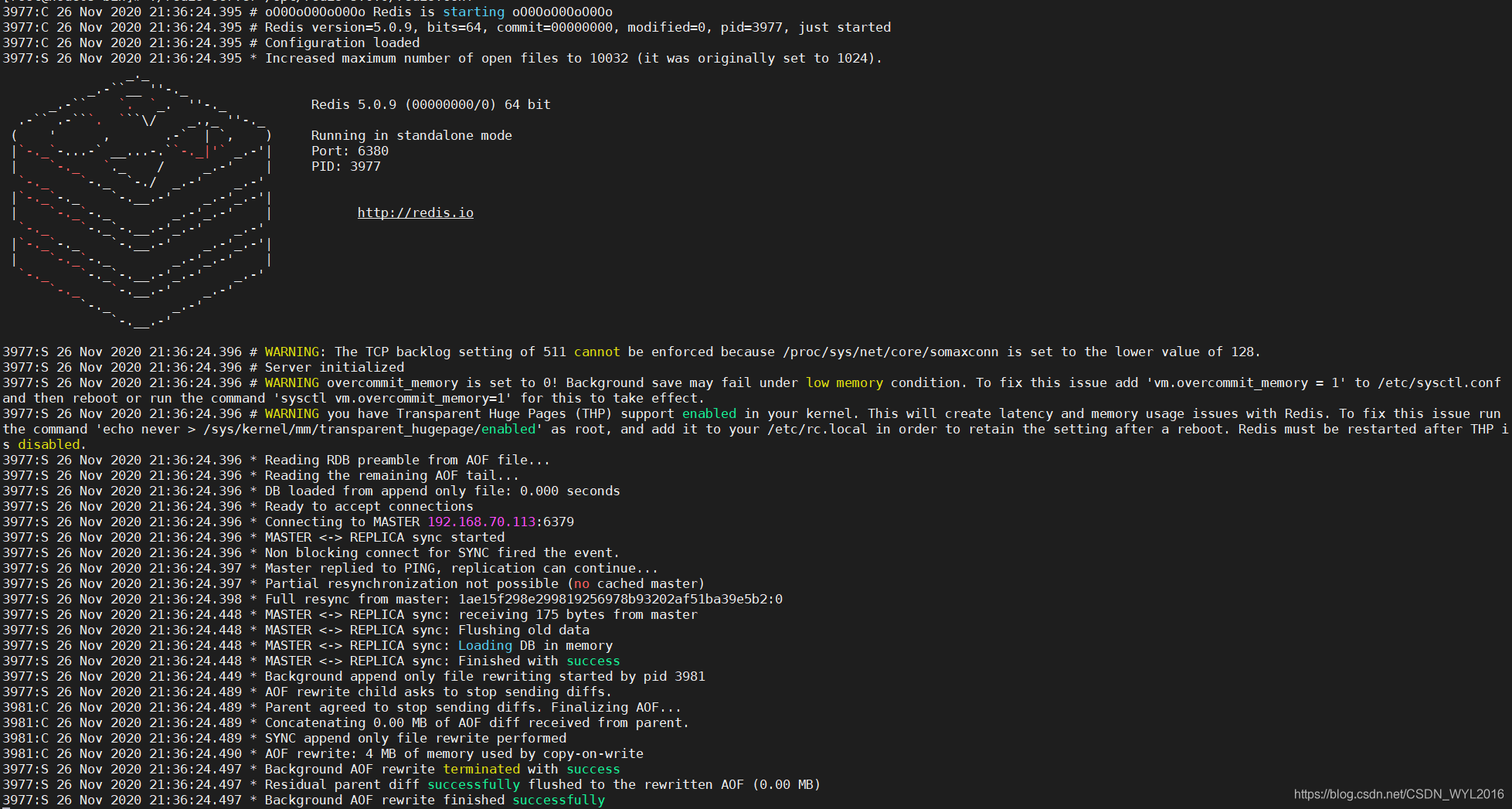
Task: Click 'MASTER <-> REPLICA sync started' line
Action: (x=253, y=537)
